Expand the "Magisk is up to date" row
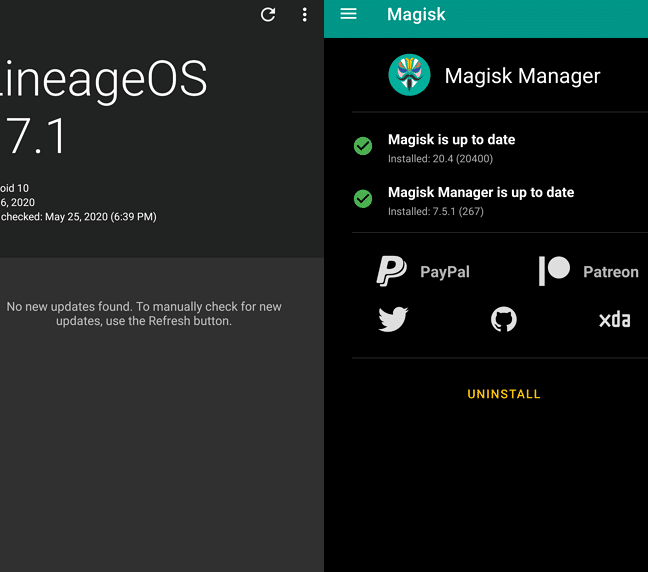Viewport: 648px width, 572px height. coord(452,140)
